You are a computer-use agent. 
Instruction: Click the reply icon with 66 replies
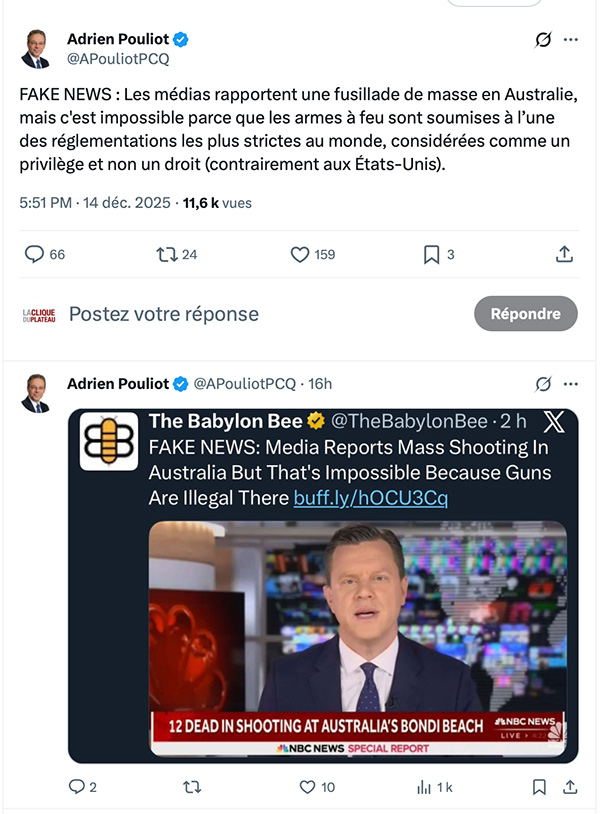coord(35,254)
